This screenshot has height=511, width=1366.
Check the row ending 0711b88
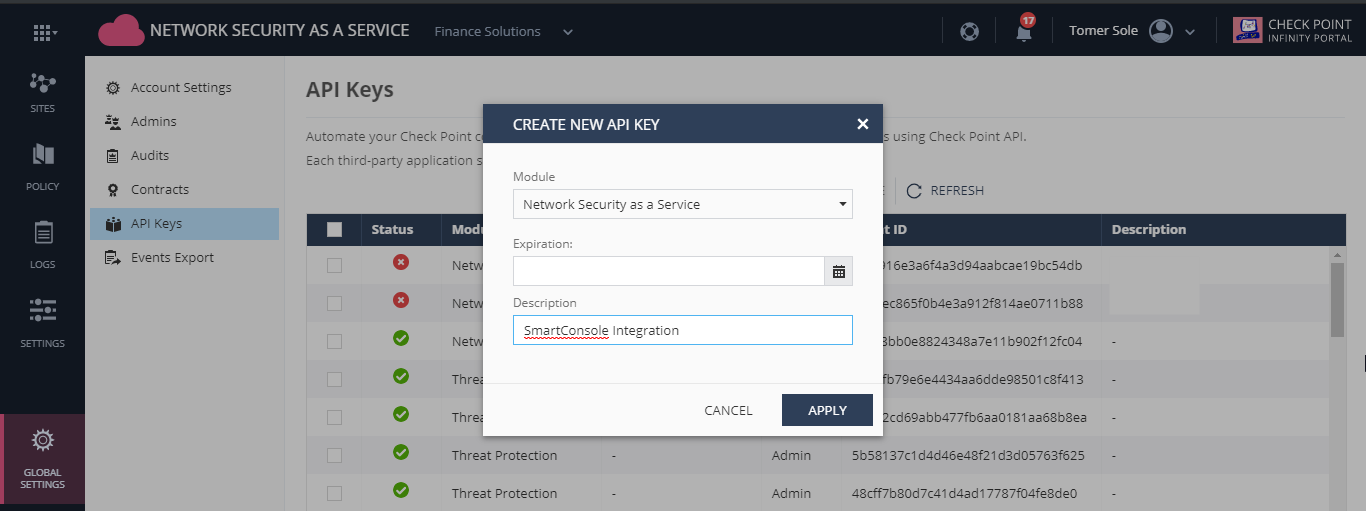334,303
